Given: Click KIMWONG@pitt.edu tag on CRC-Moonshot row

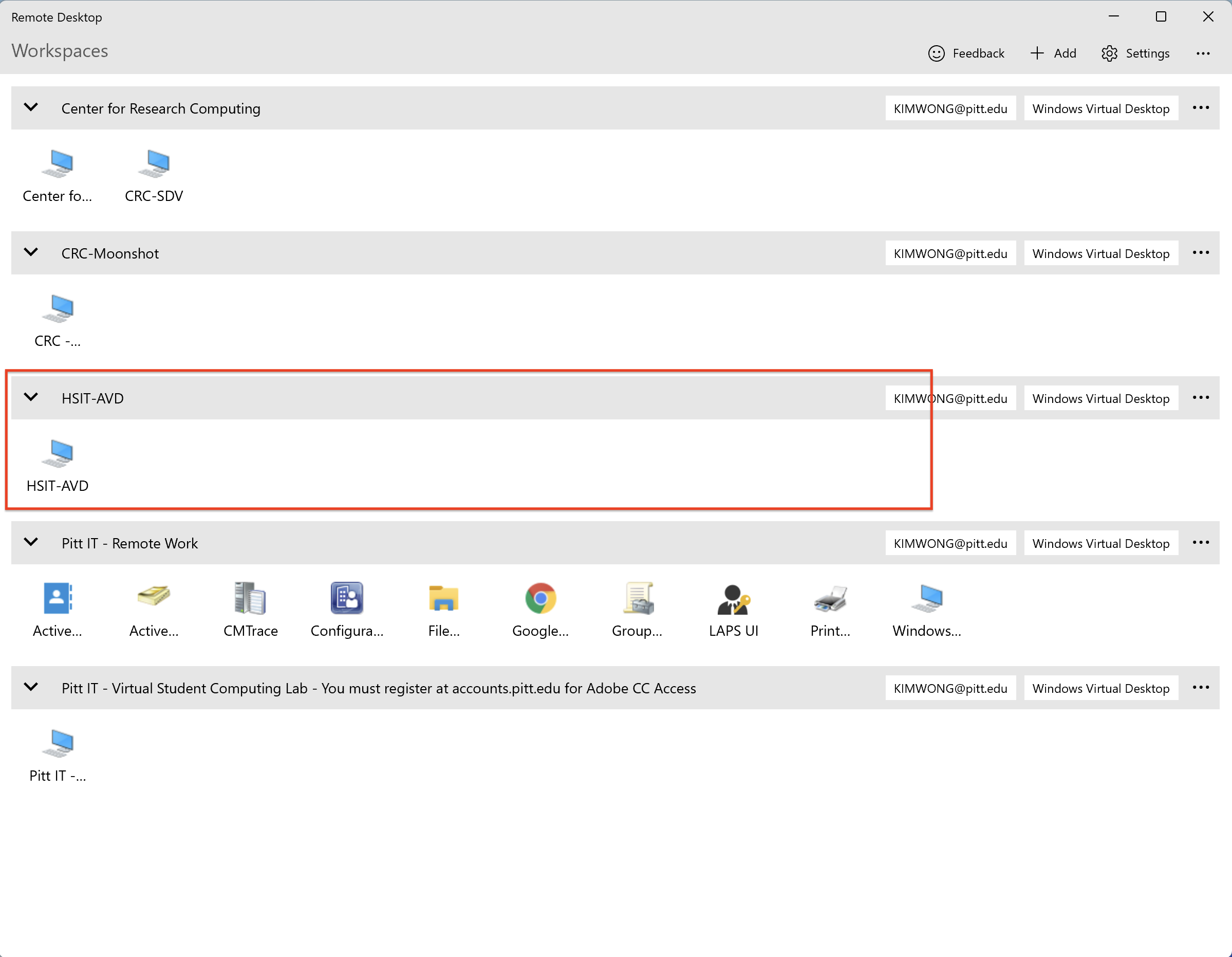Looking at the screenshot, I should coord(950,253).
